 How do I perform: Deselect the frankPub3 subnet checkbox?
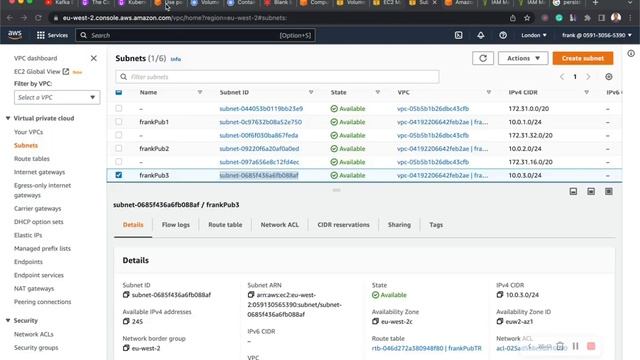coord(119,175)
